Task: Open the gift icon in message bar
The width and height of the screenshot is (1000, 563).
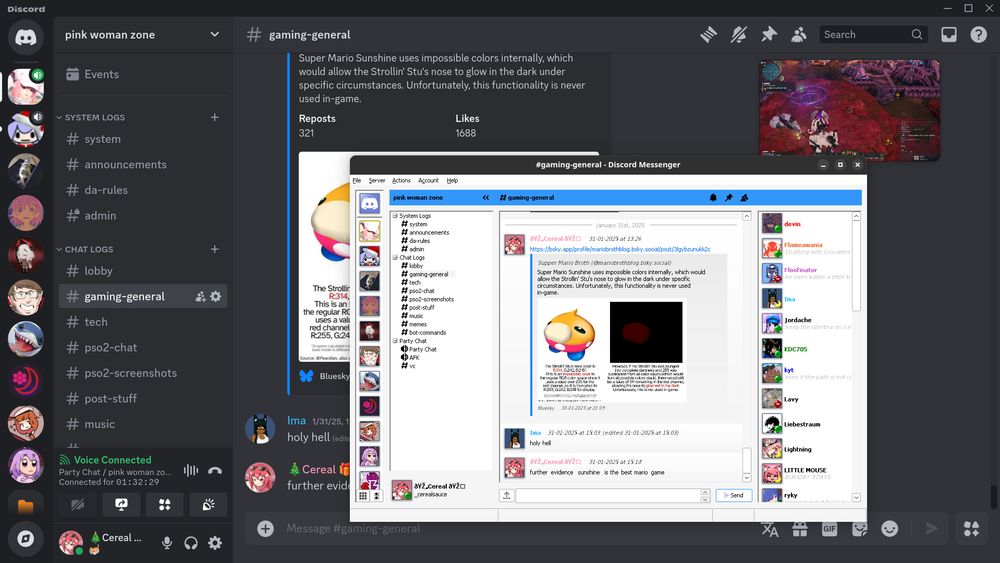Action: [800, 529]
